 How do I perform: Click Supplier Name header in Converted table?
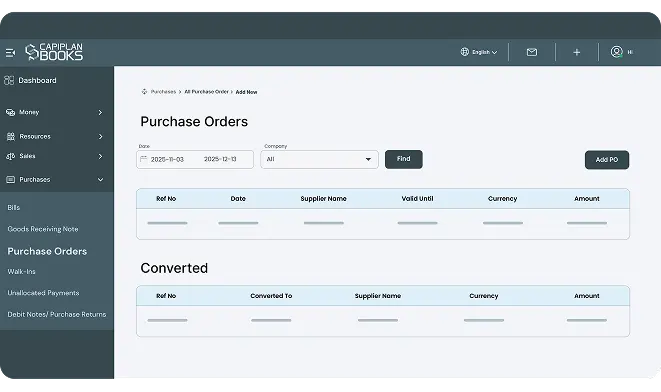coord(378,296)
